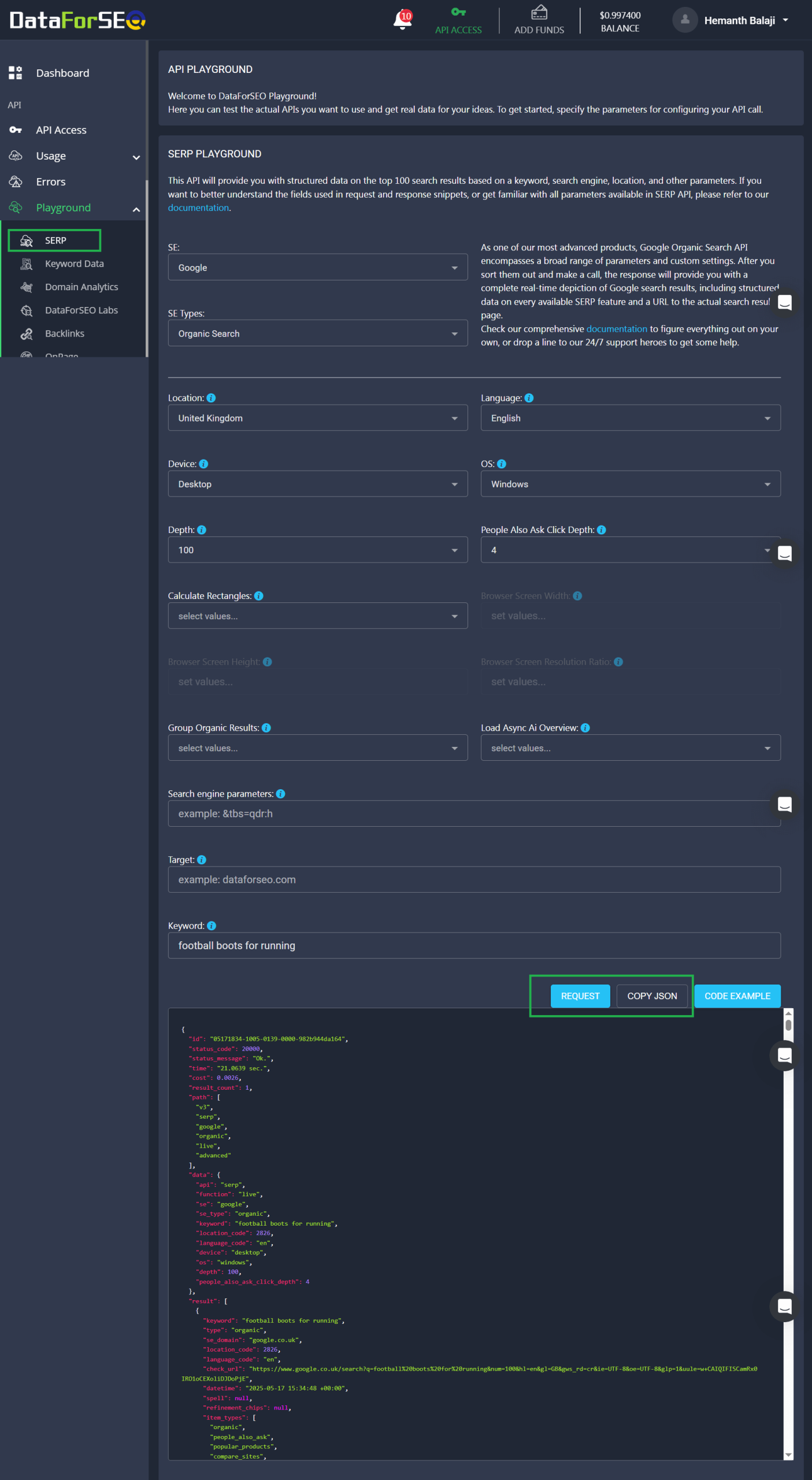
Task: Open documentation link in SERP Playground intro
Action: tap(198, 208)
